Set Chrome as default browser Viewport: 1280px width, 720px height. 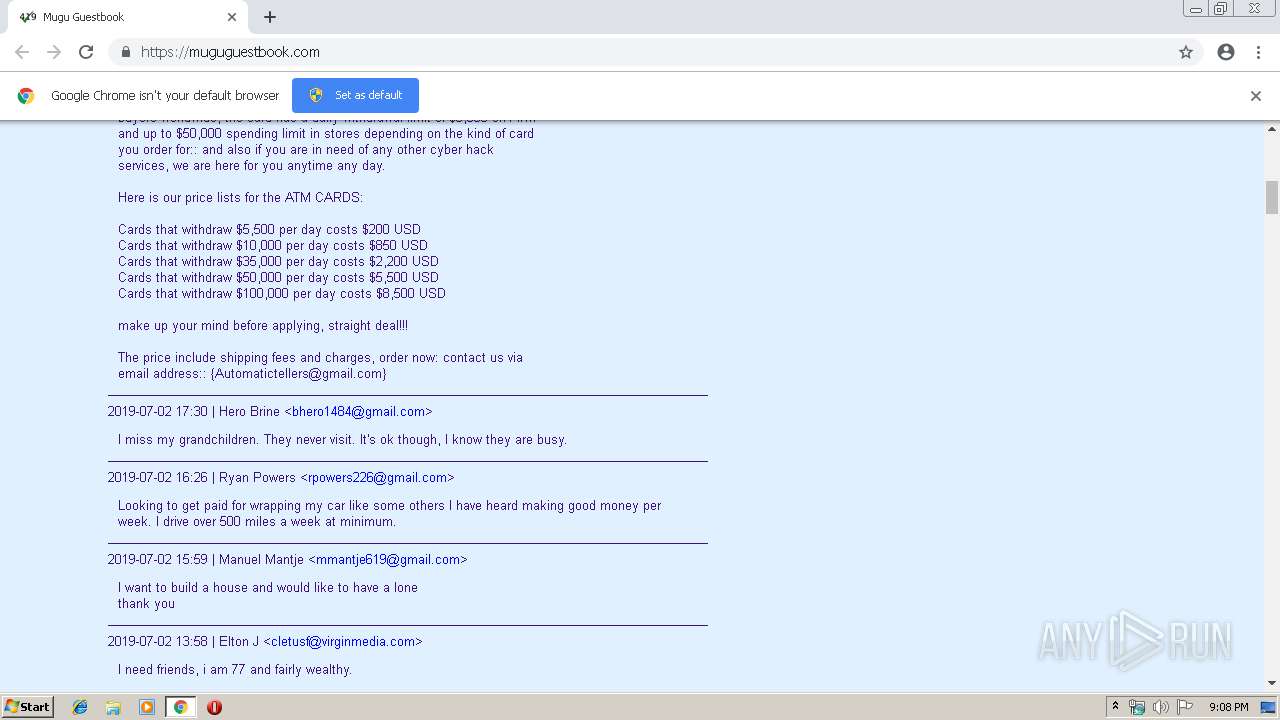[355, 95]
